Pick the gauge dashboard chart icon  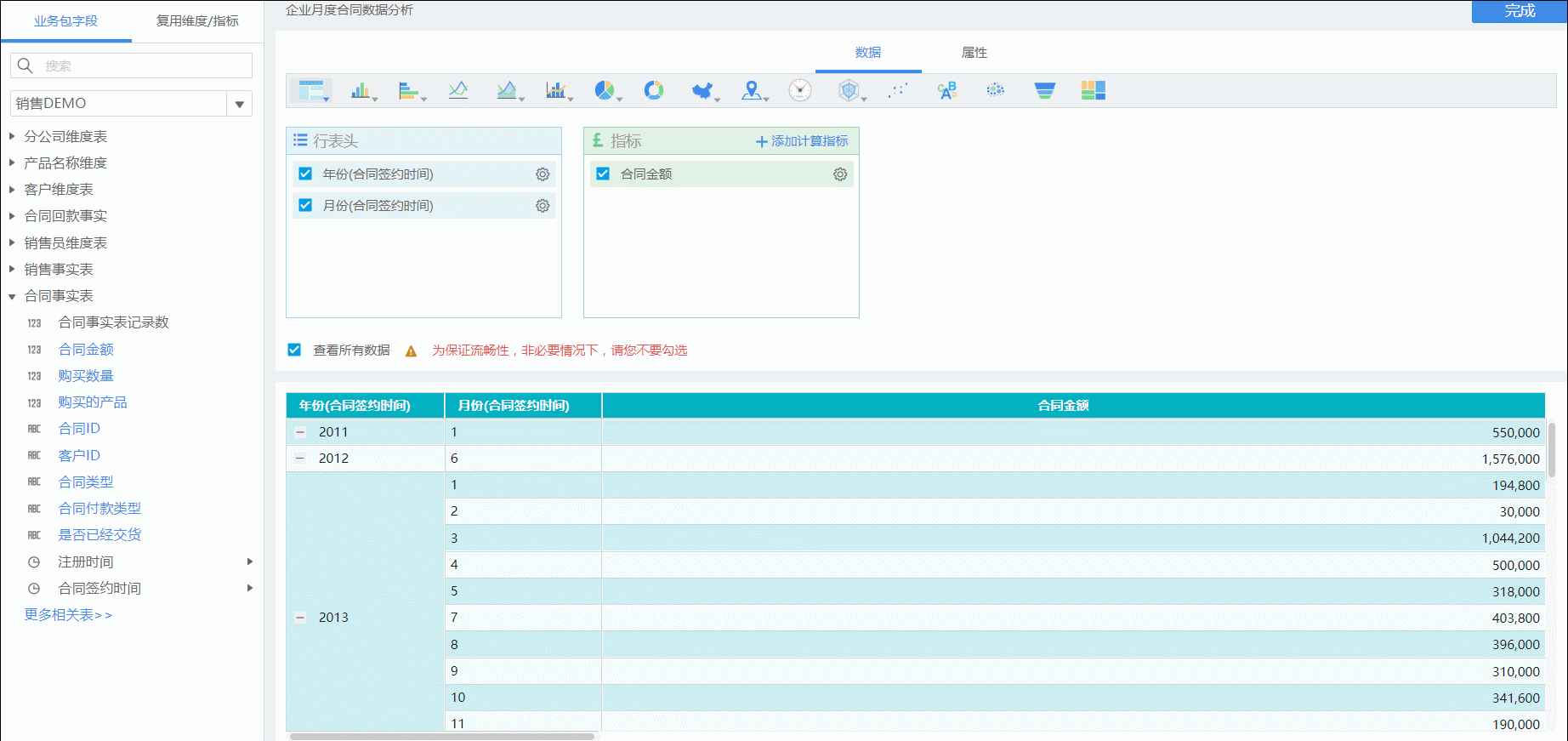tap(800, 90)
